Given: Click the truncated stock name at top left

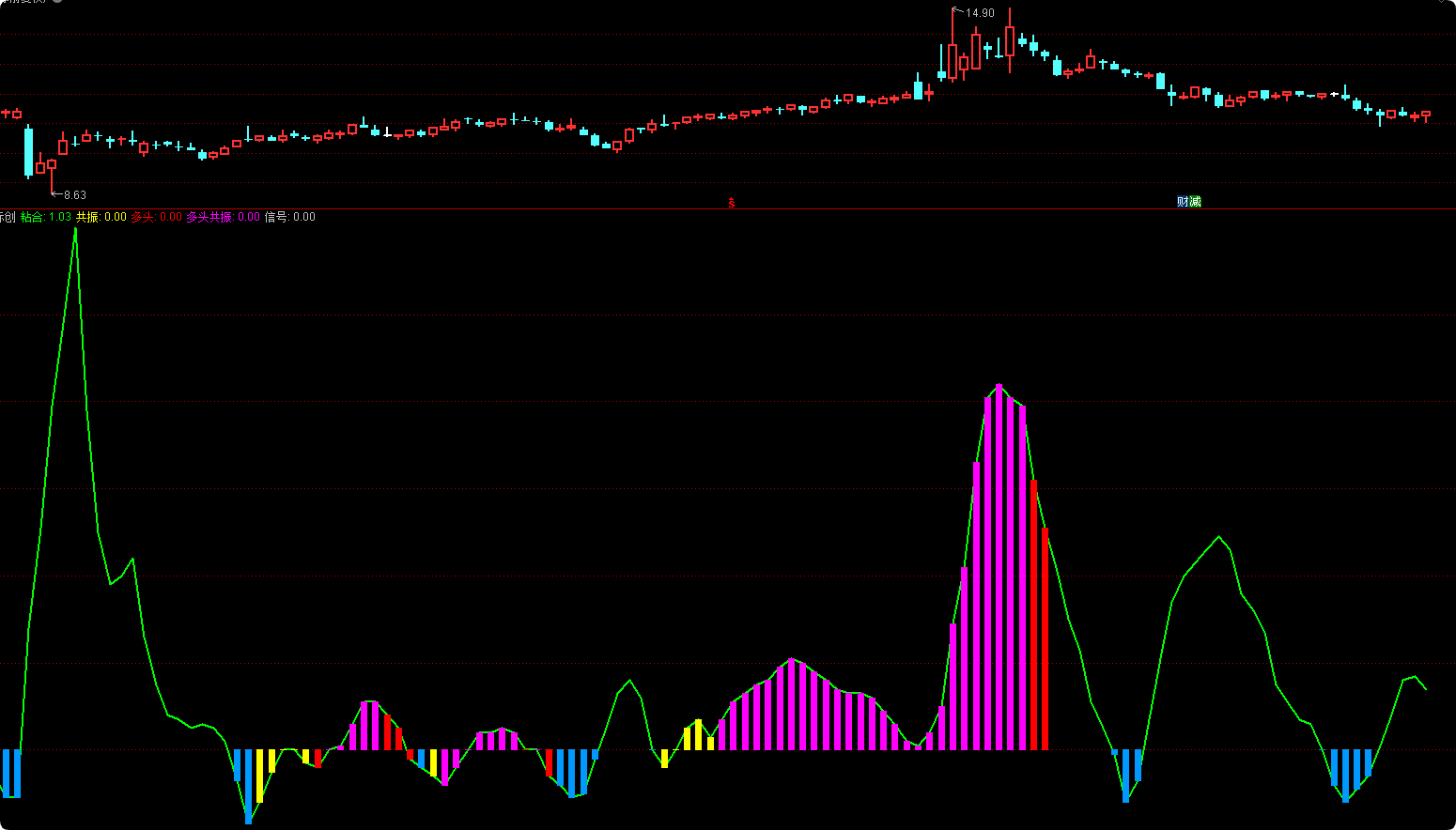Looking at the screenshot, I should point(23,1).
